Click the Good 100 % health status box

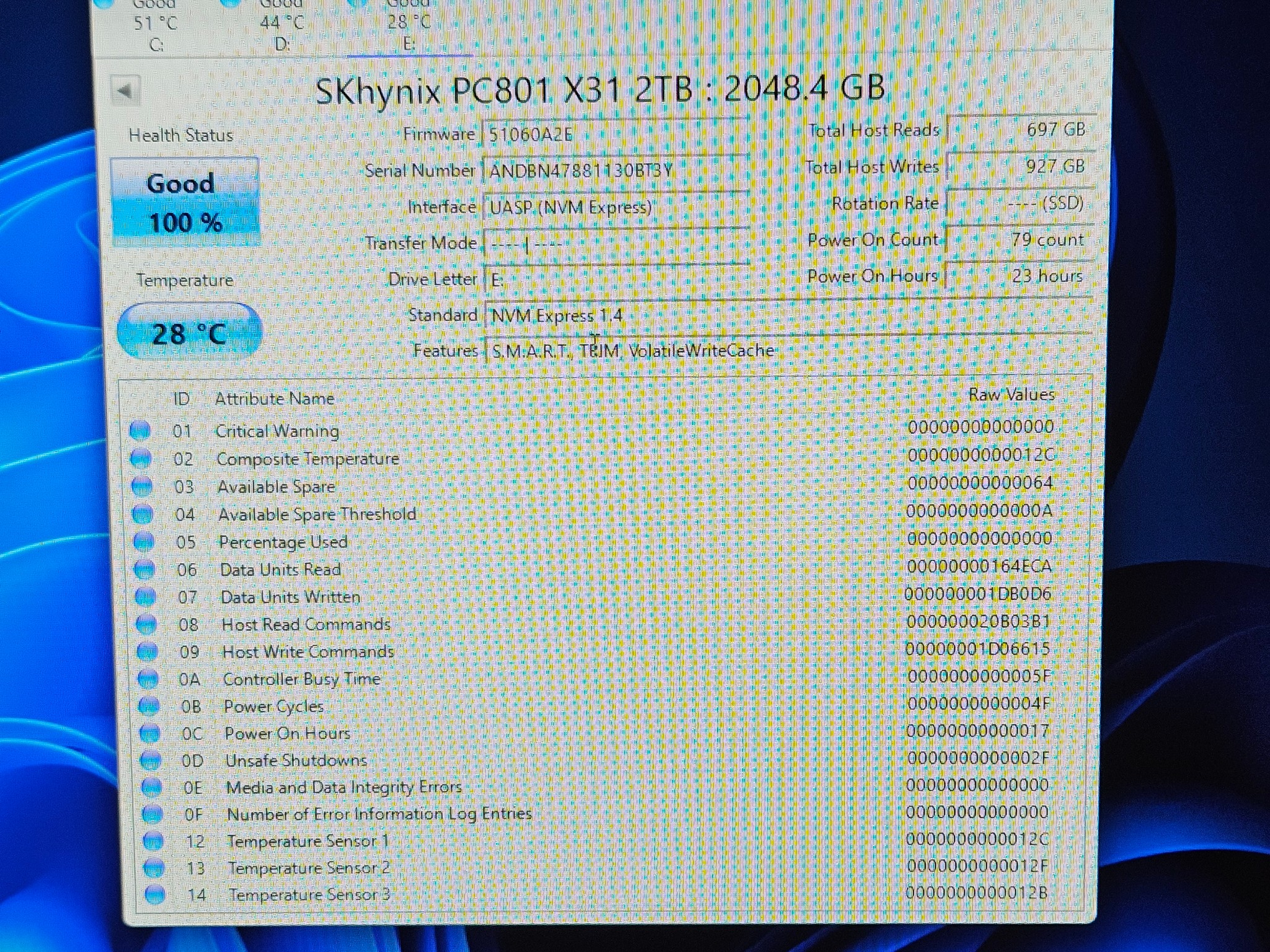(185, 203)
